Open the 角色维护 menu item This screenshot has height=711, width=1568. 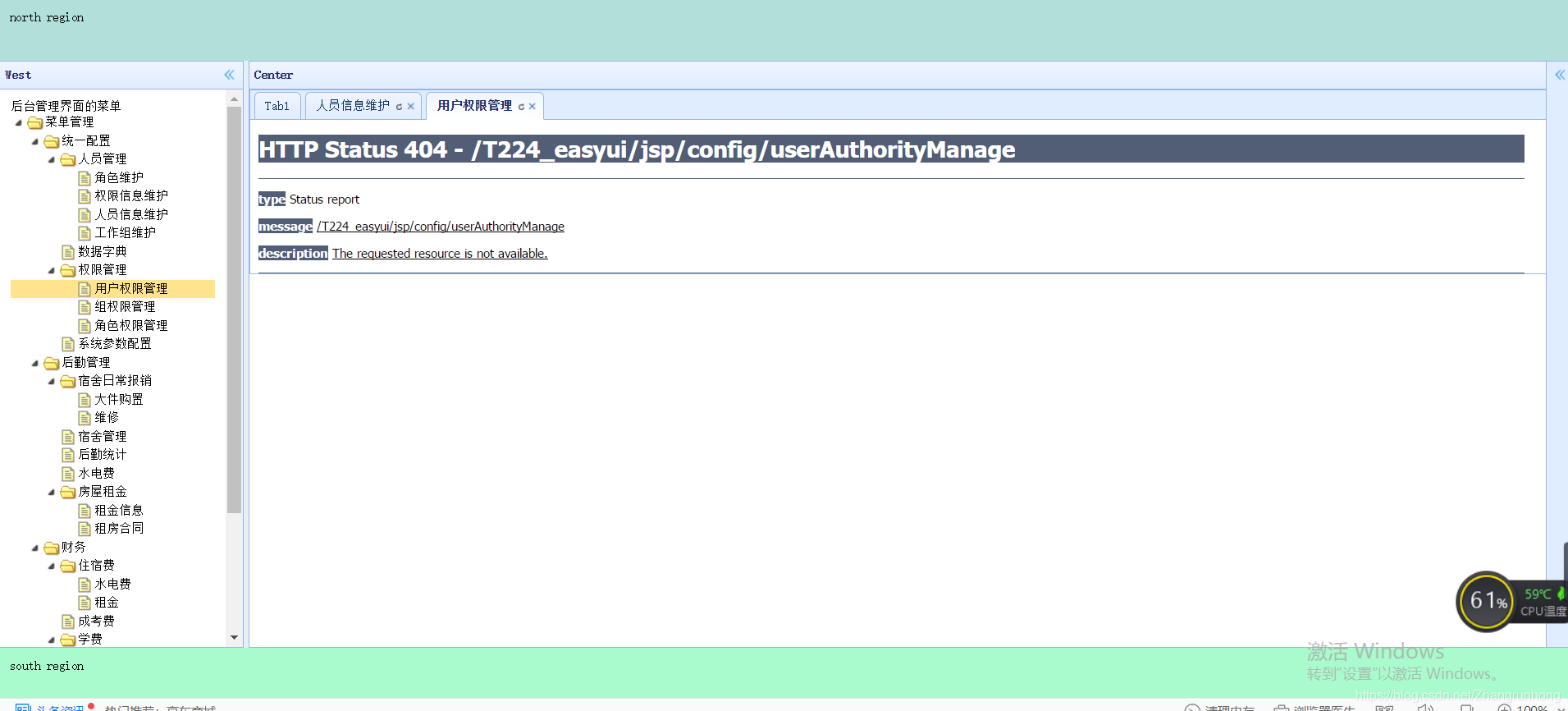(119, 177)
